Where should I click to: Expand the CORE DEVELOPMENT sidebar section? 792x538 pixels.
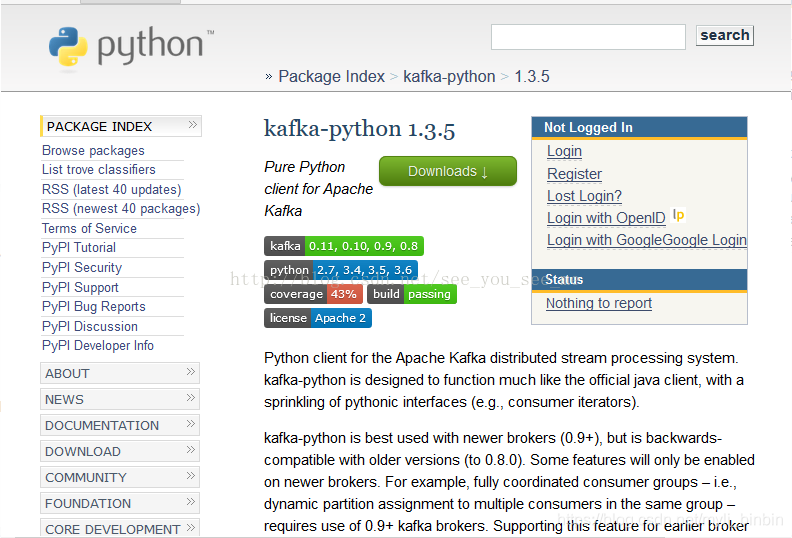tap(120, 528)
